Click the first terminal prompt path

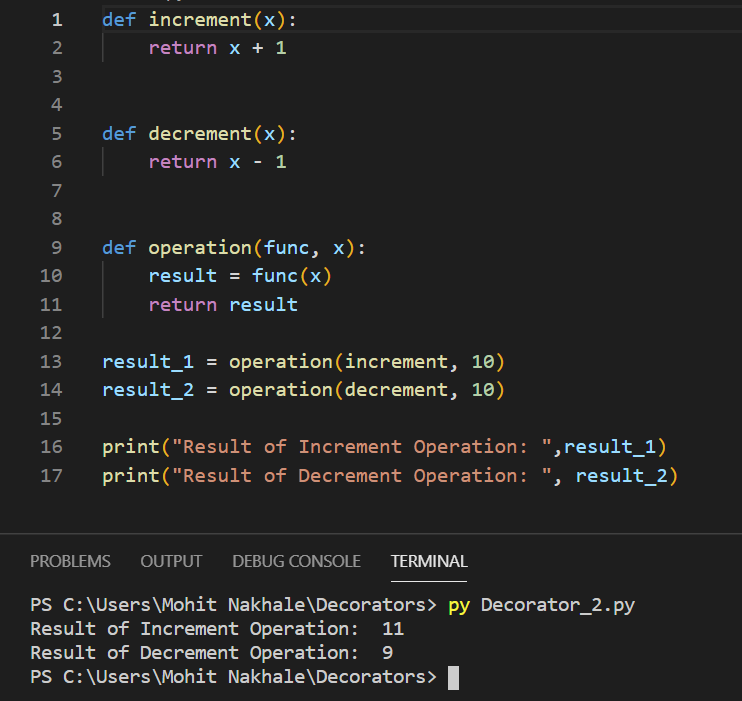click(233, 605)
